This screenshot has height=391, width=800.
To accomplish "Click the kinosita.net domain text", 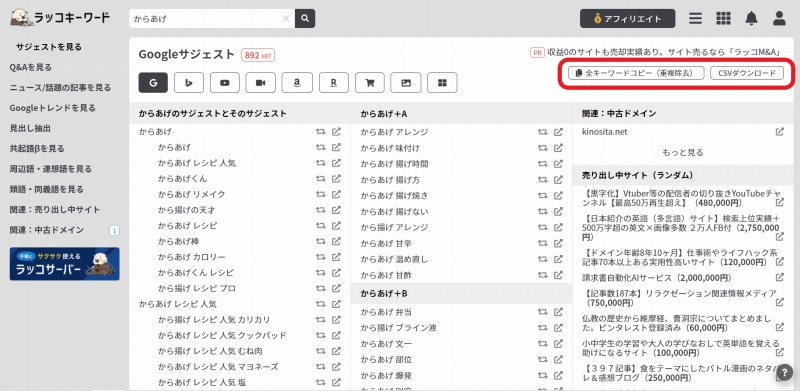I will [605, 132].
